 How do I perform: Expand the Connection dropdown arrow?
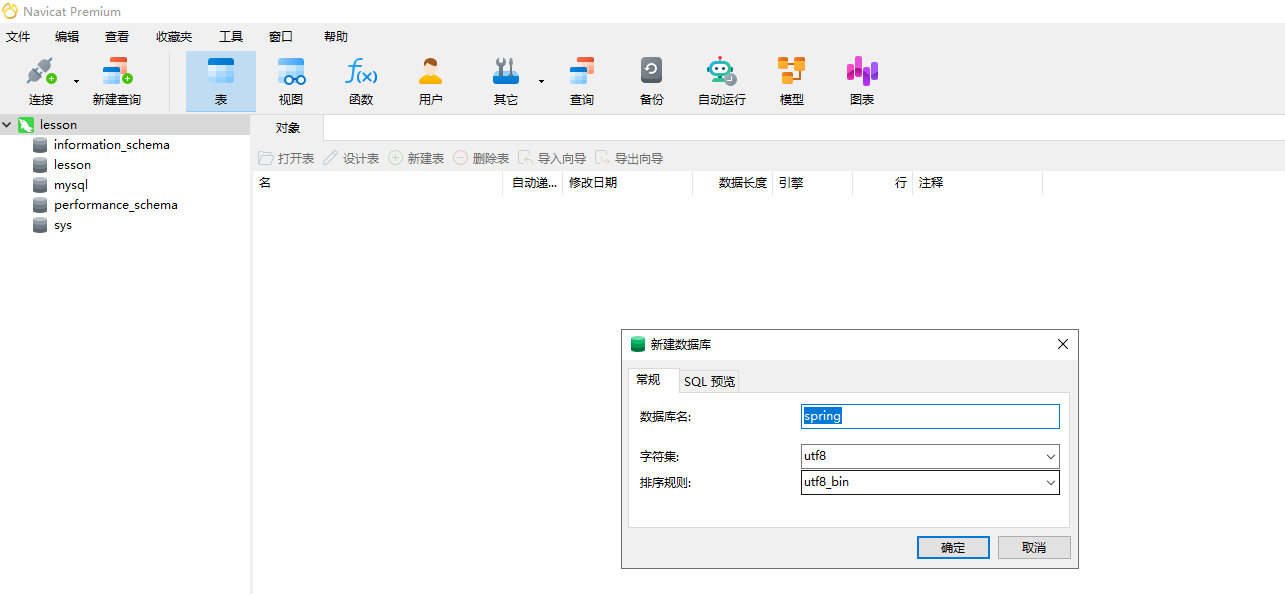pos(76,81)
